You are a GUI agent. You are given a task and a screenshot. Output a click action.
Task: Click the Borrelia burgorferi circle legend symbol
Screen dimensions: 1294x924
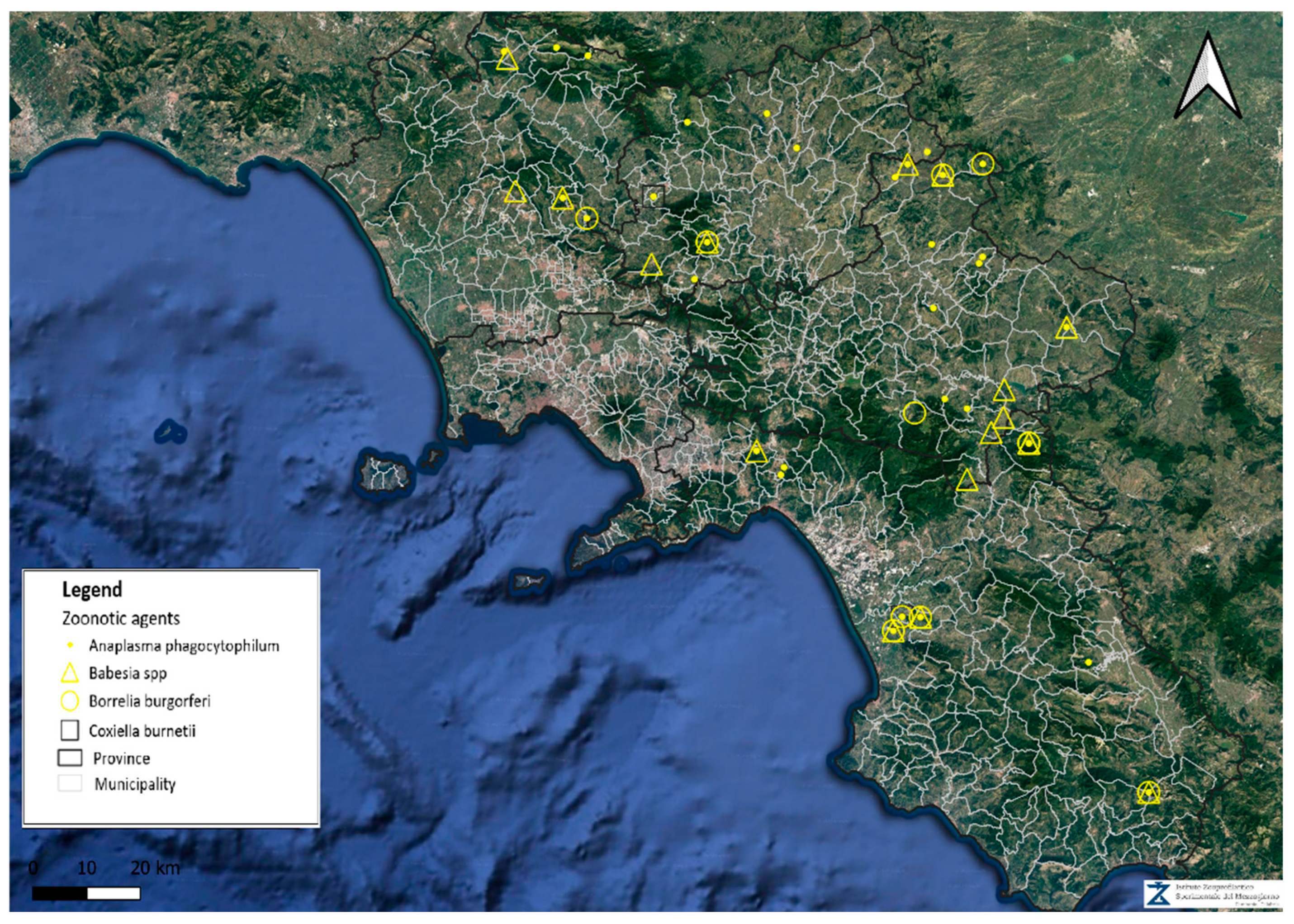[x=69, y=701]
